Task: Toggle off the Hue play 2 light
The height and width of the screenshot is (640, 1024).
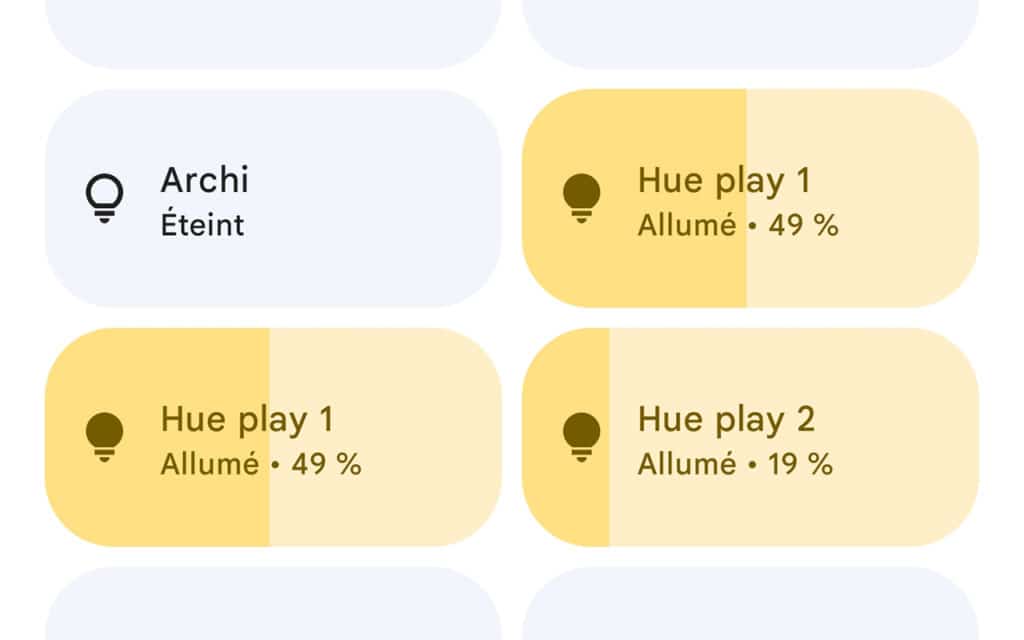Action: click(750, 438)
